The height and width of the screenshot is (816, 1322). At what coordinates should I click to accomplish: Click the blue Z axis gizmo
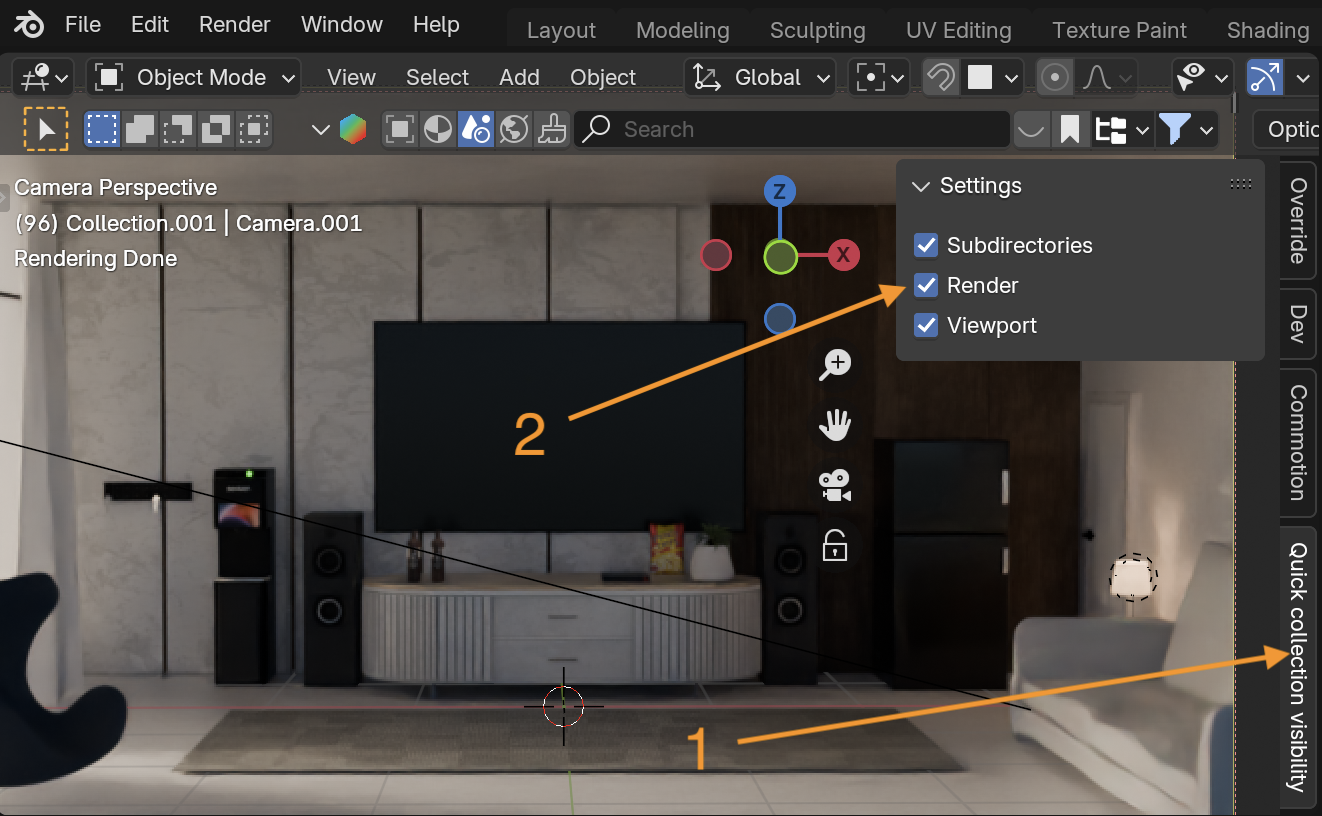tap(779, 191)
